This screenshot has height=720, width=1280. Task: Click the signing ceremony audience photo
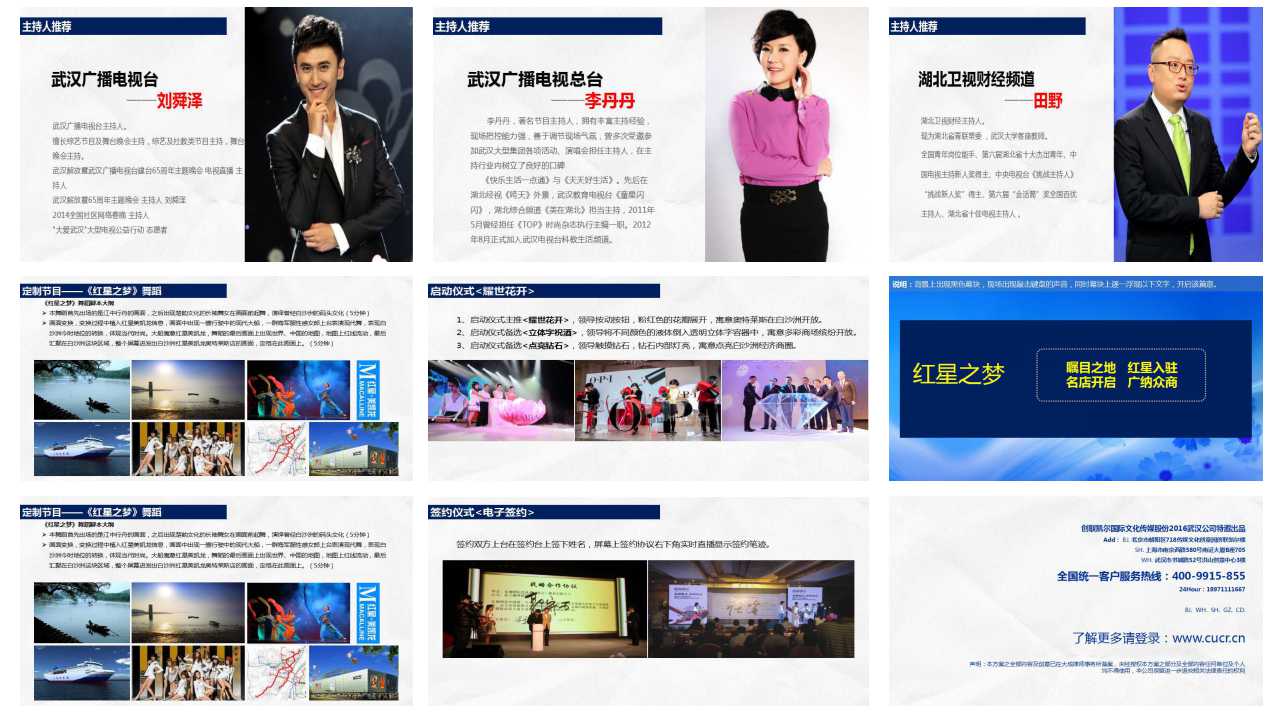tap(751, 609)
